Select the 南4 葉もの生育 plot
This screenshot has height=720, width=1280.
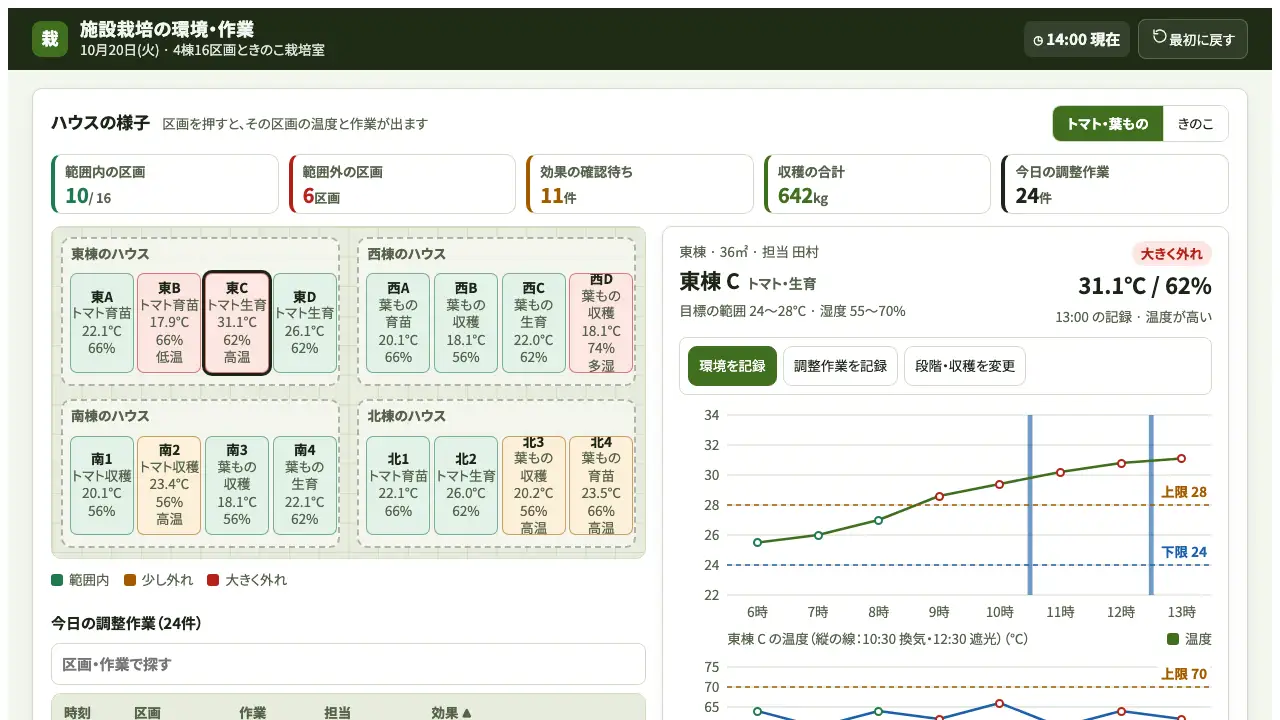tap(305, 485)
